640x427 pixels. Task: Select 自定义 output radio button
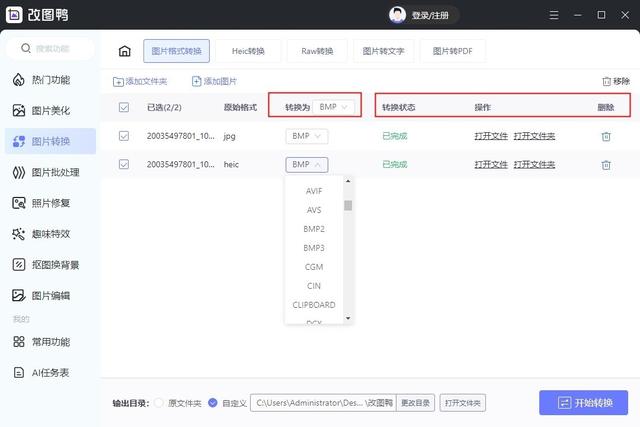213,403
